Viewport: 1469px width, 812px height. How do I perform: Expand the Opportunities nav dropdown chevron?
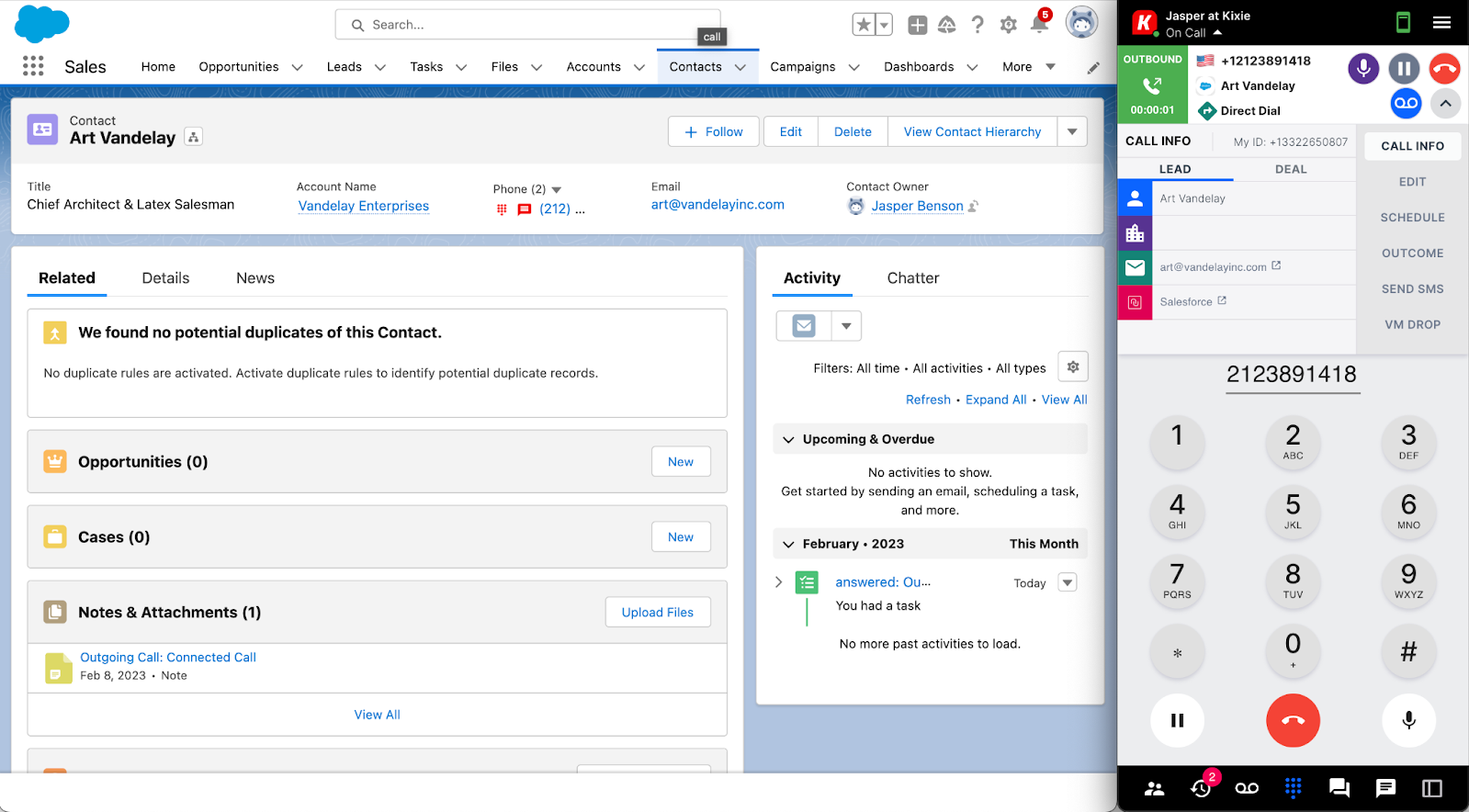point(297,67)
